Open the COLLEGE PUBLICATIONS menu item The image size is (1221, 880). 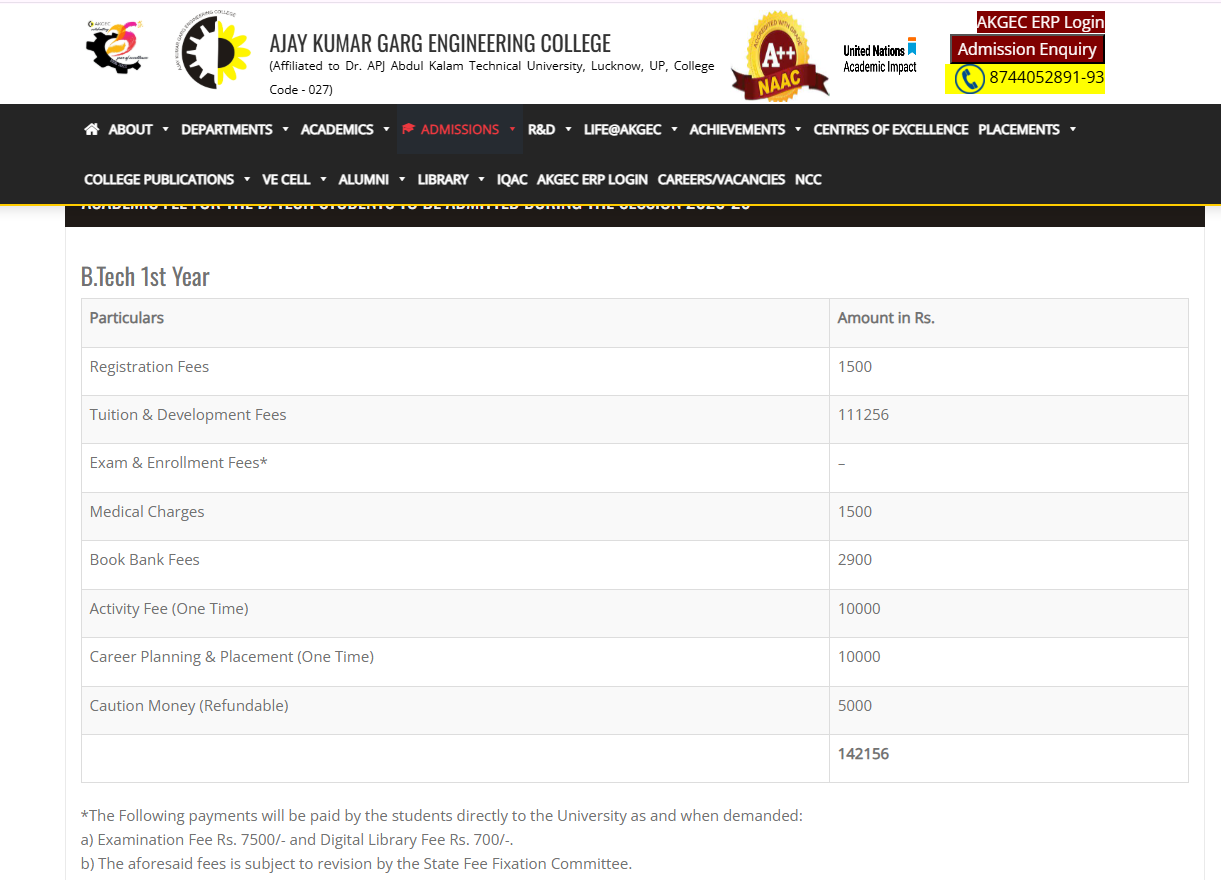pos(159,179)
